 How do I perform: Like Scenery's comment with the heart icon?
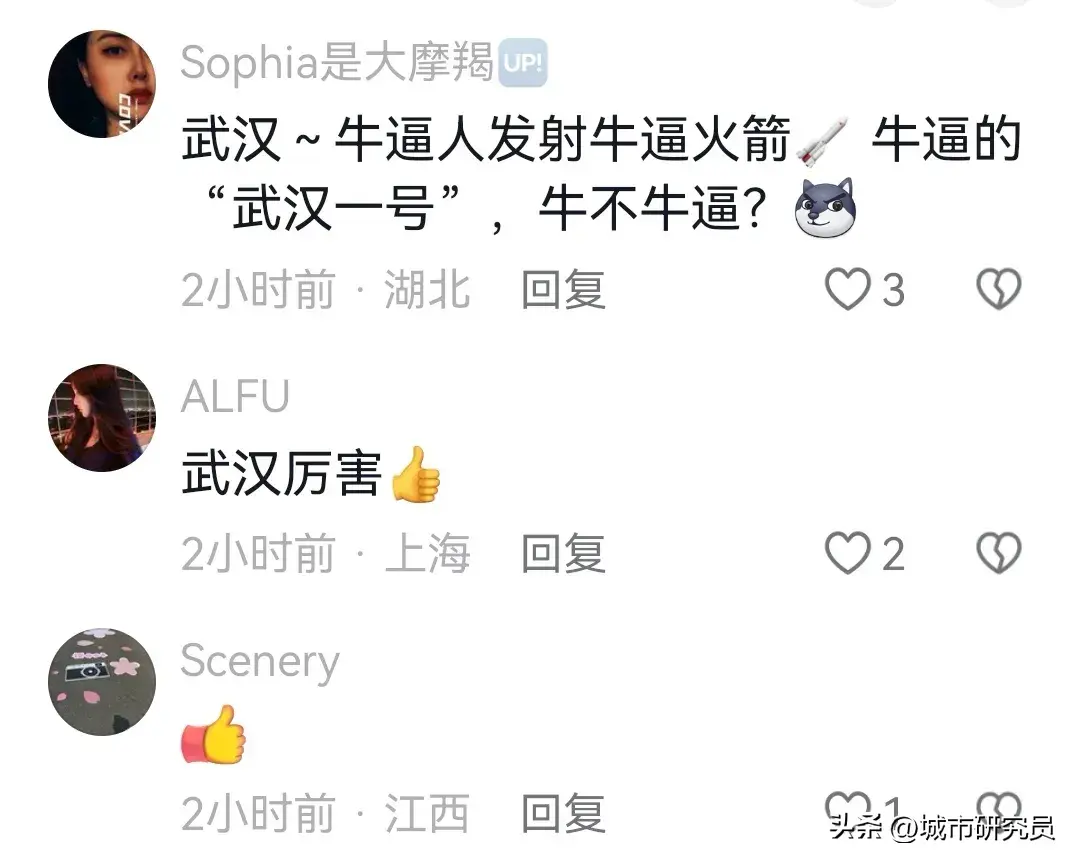[x=847, y=806]
